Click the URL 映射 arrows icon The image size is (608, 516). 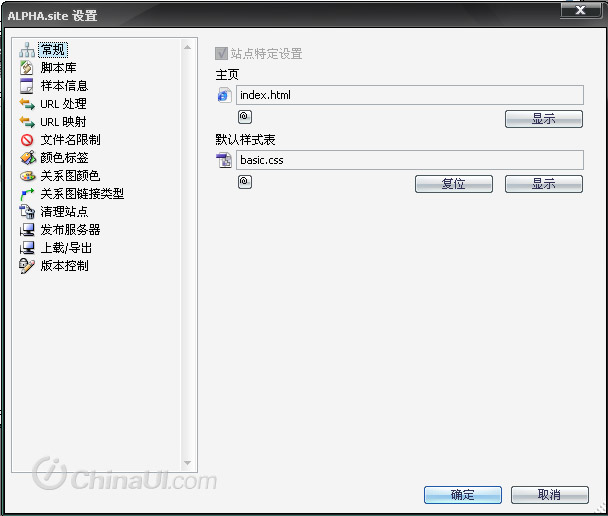27,122
